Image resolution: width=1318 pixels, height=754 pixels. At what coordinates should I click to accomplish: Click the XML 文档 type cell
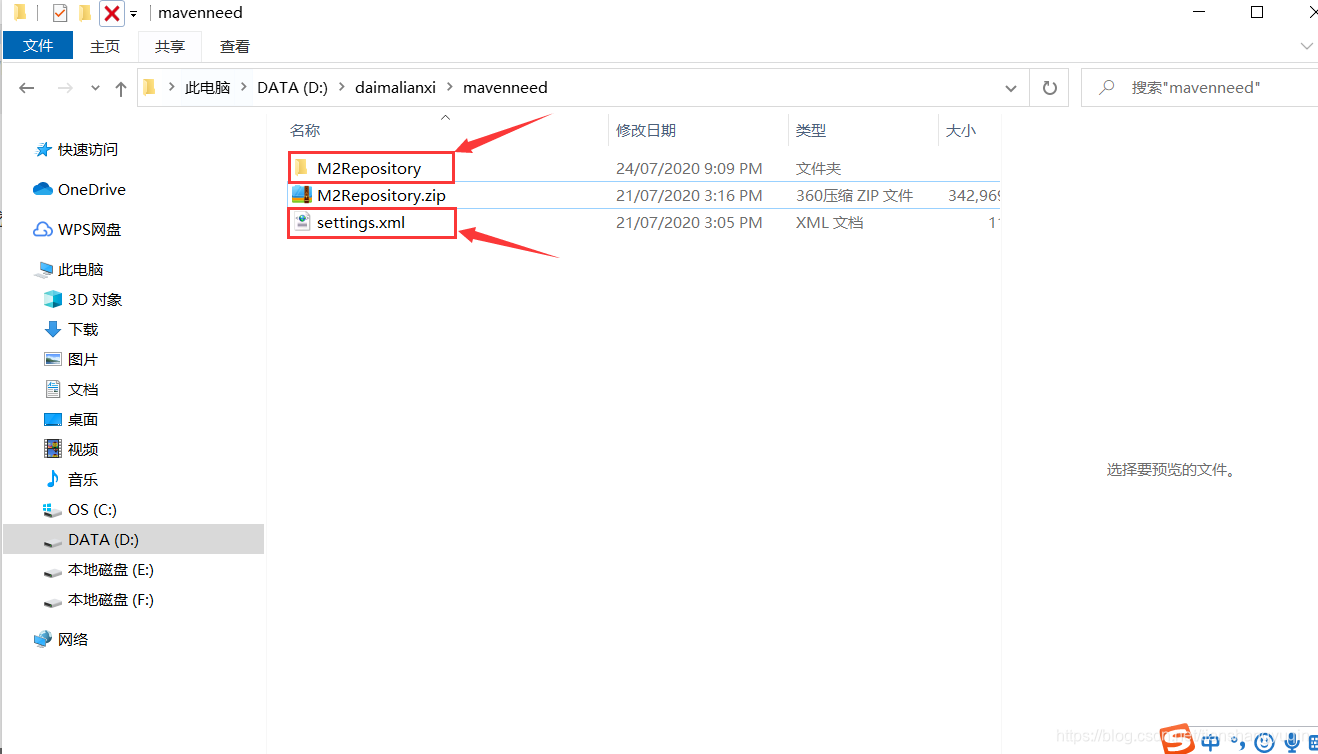coord(829,222)
